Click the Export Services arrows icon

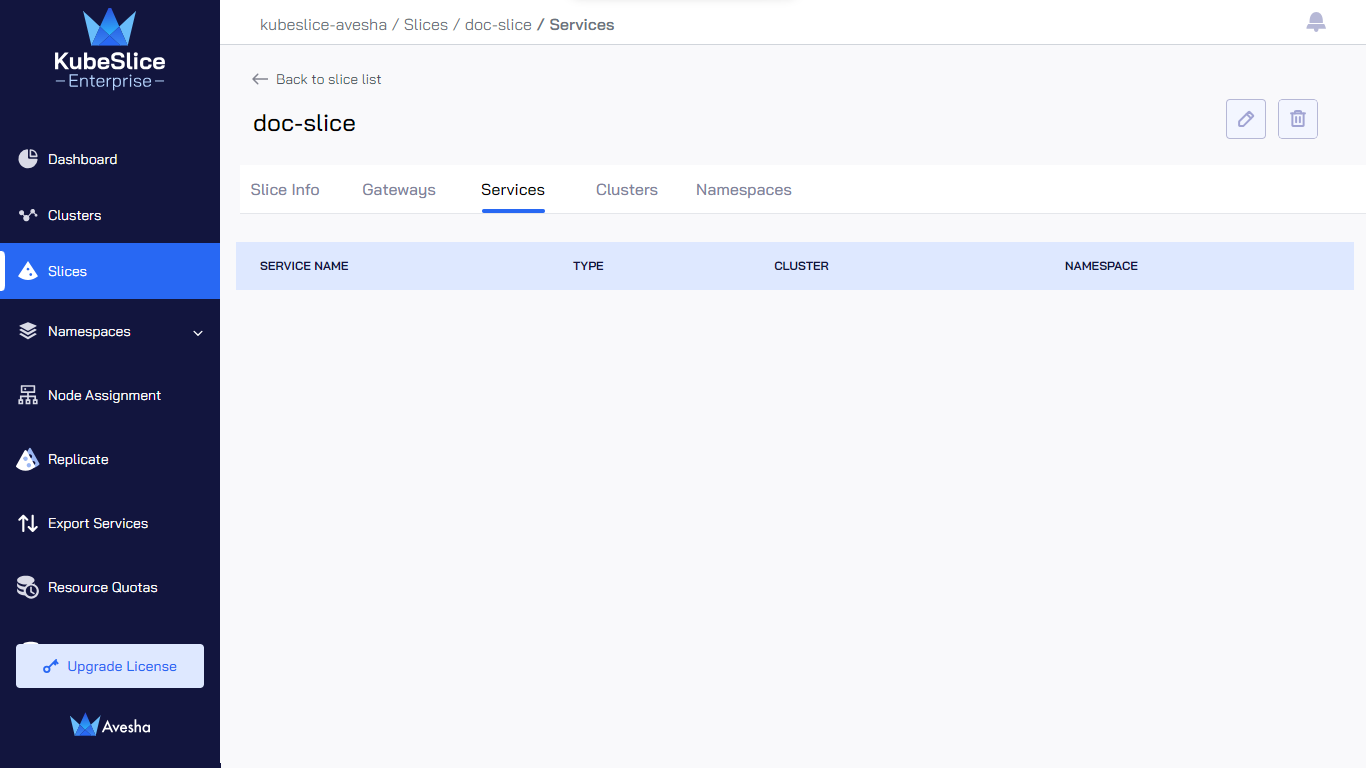[28, 523]
